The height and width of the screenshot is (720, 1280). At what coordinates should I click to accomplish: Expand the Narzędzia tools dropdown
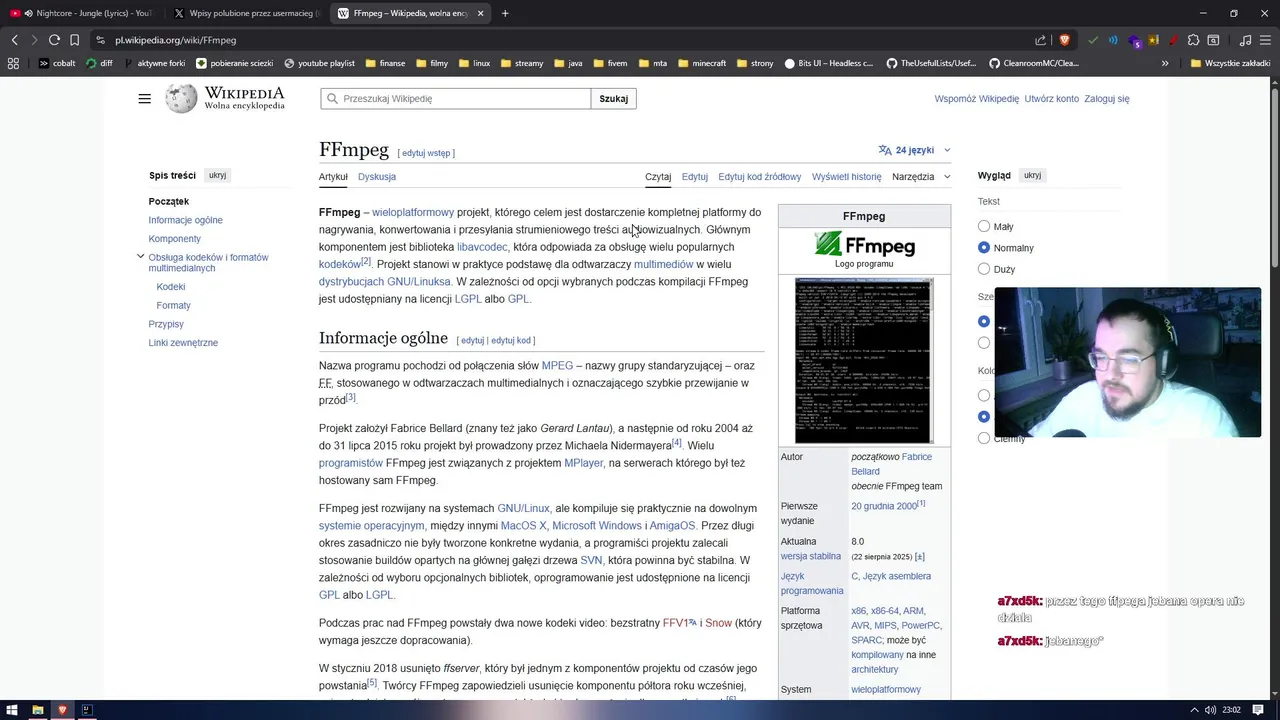[x=921, y=177]
